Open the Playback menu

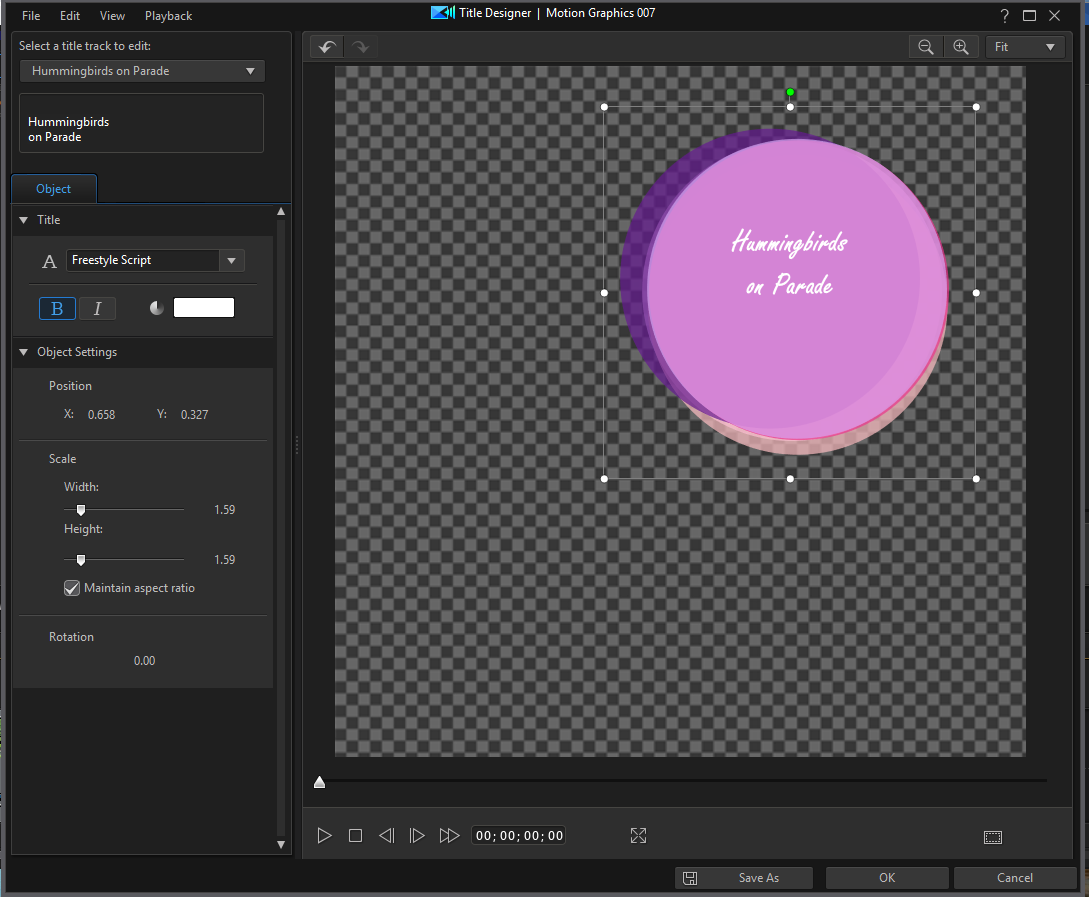168,16
